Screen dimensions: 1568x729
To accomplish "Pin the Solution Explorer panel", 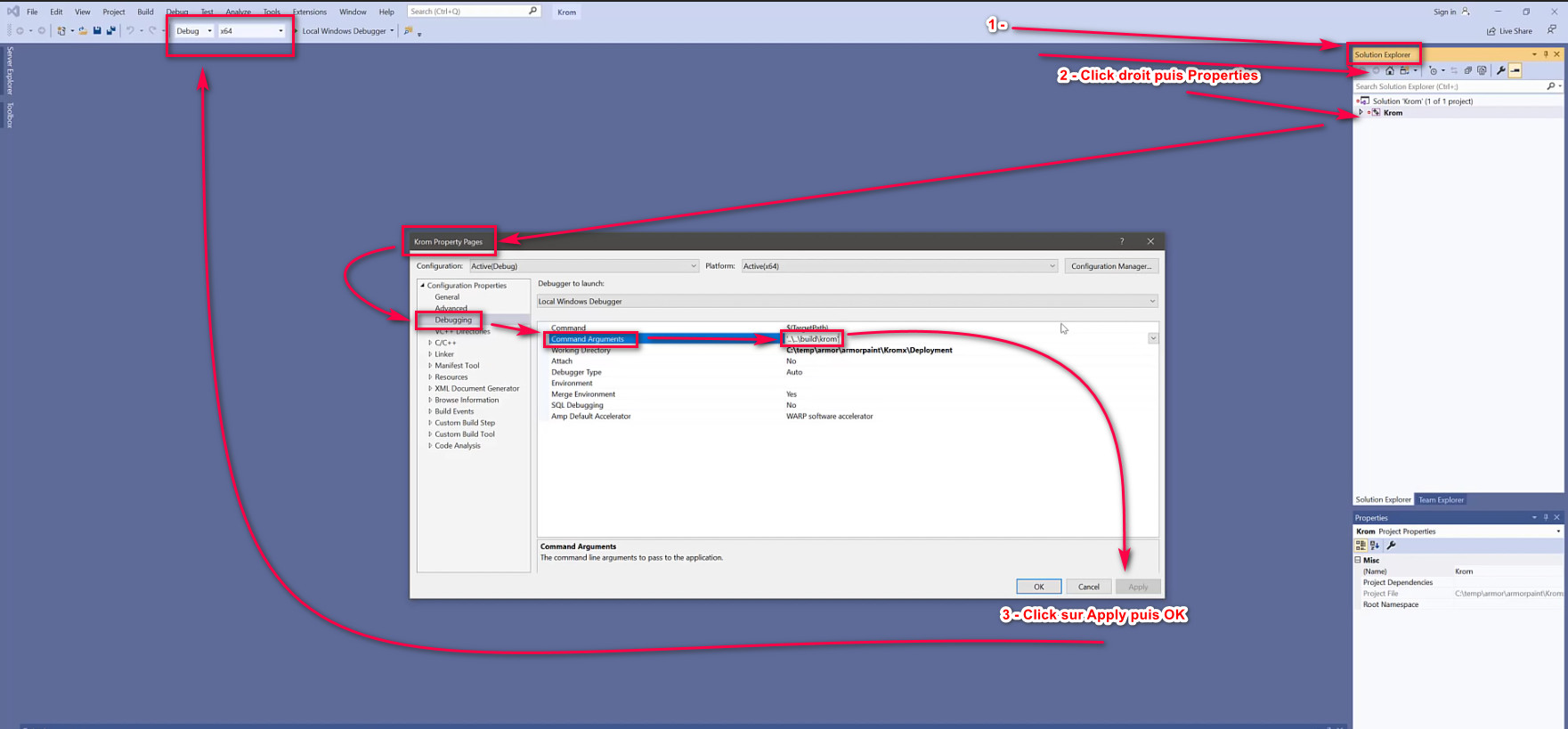I will coord(1546,54).
